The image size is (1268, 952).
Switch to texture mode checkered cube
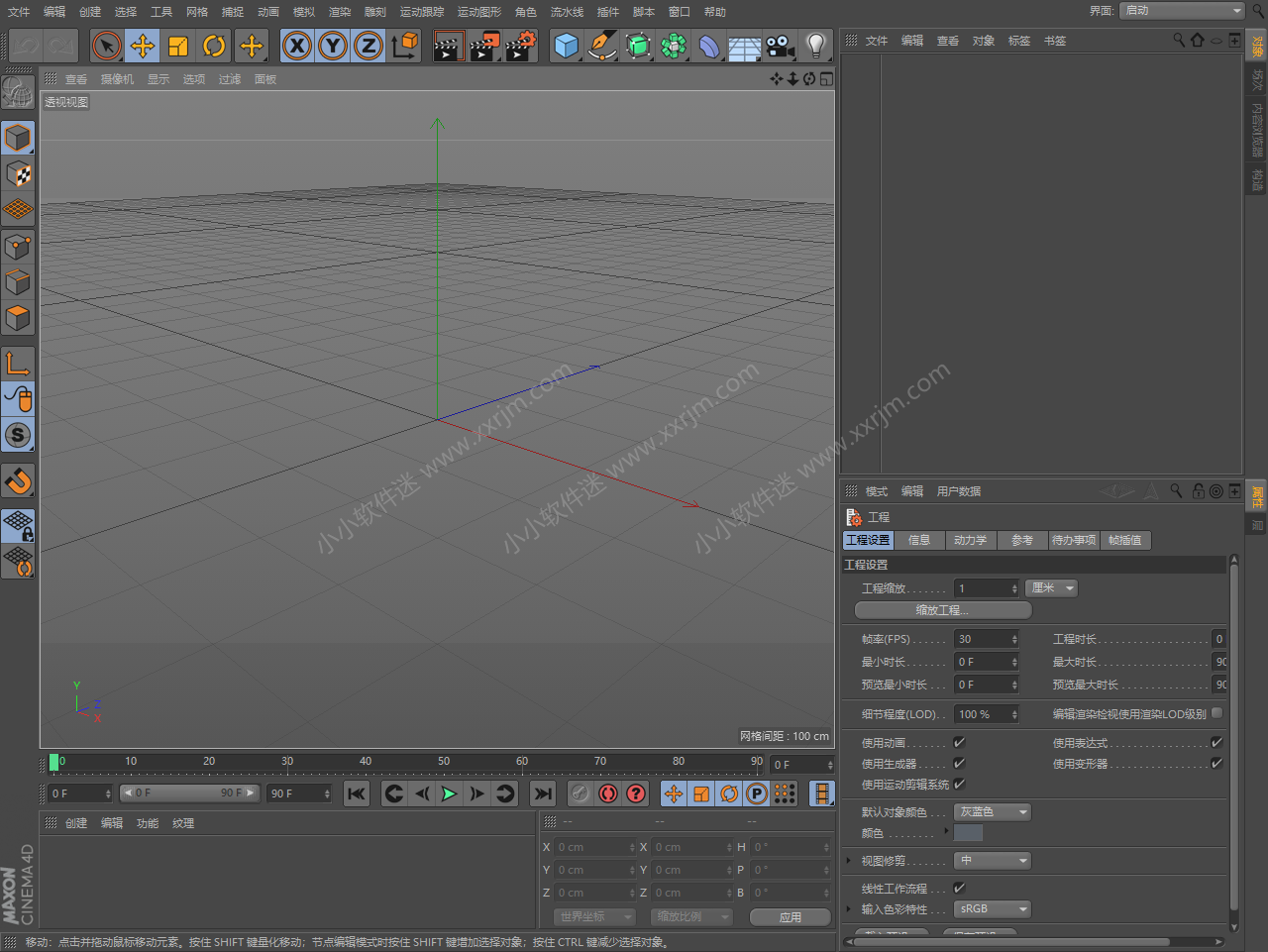[18, 174]
